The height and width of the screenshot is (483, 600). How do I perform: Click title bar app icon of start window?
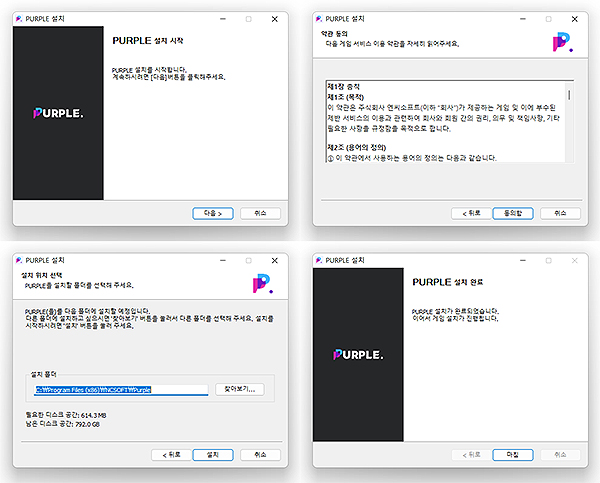click(19, 19)
